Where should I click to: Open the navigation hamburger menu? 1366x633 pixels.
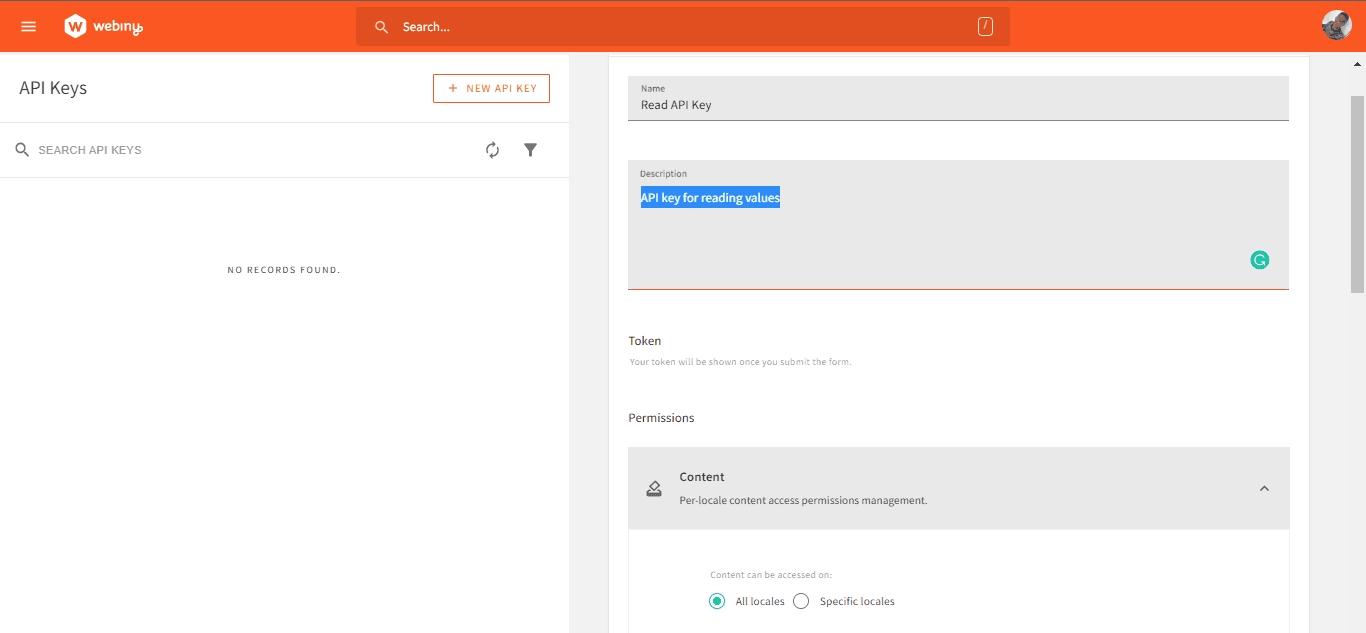(28, 26)
